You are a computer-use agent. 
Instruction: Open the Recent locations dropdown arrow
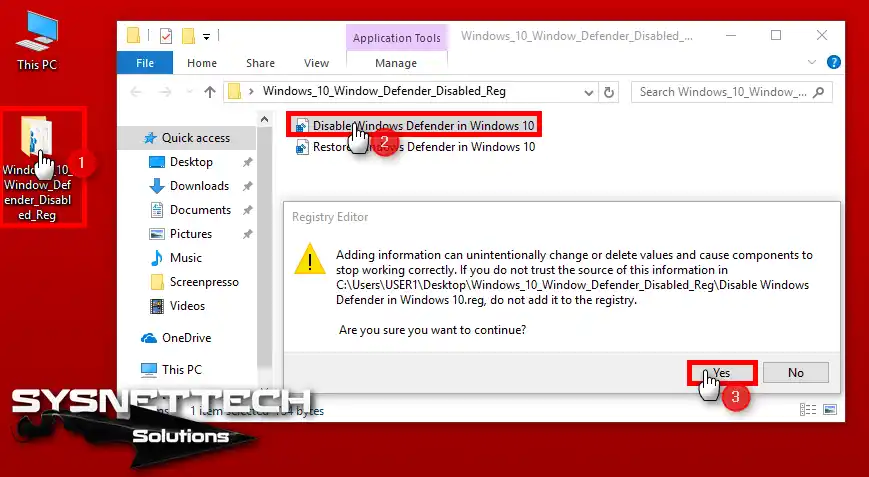pos(190,92)
